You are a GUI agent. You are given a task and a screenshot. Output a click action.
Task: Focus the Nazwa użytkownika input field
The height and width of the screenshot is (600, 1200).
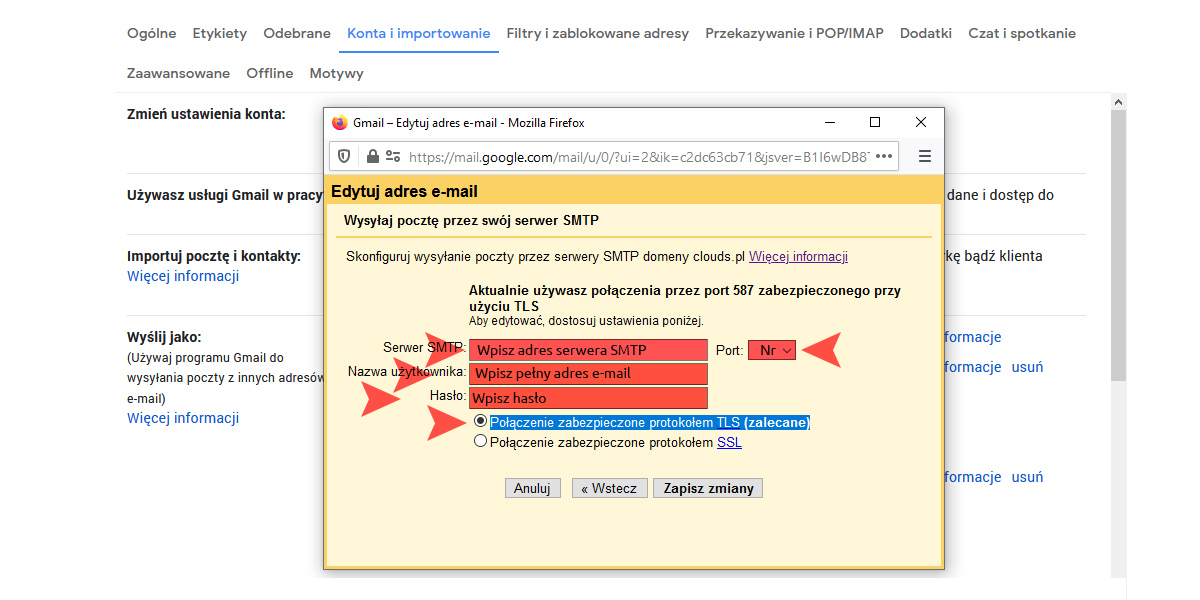(588, 374)
